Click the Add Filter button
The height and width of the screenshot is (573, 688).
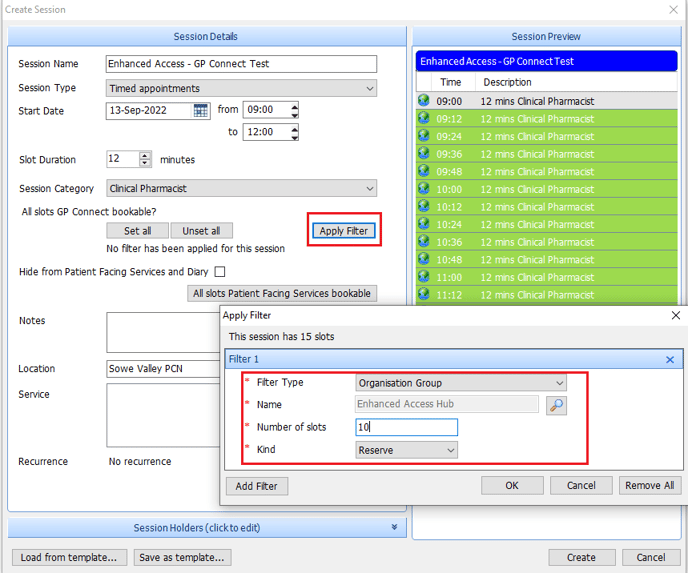click(x=257, y=486)
